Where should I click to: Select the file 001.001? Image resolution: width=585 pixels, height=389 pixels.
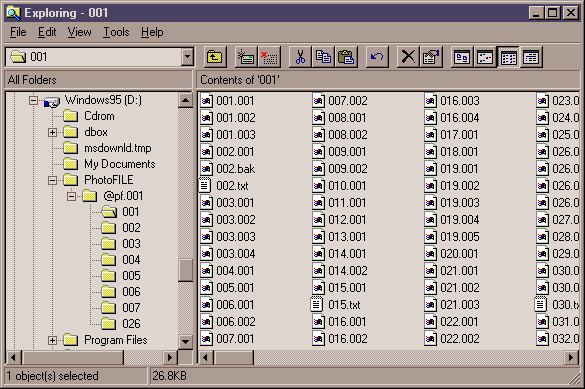[227, 101]
